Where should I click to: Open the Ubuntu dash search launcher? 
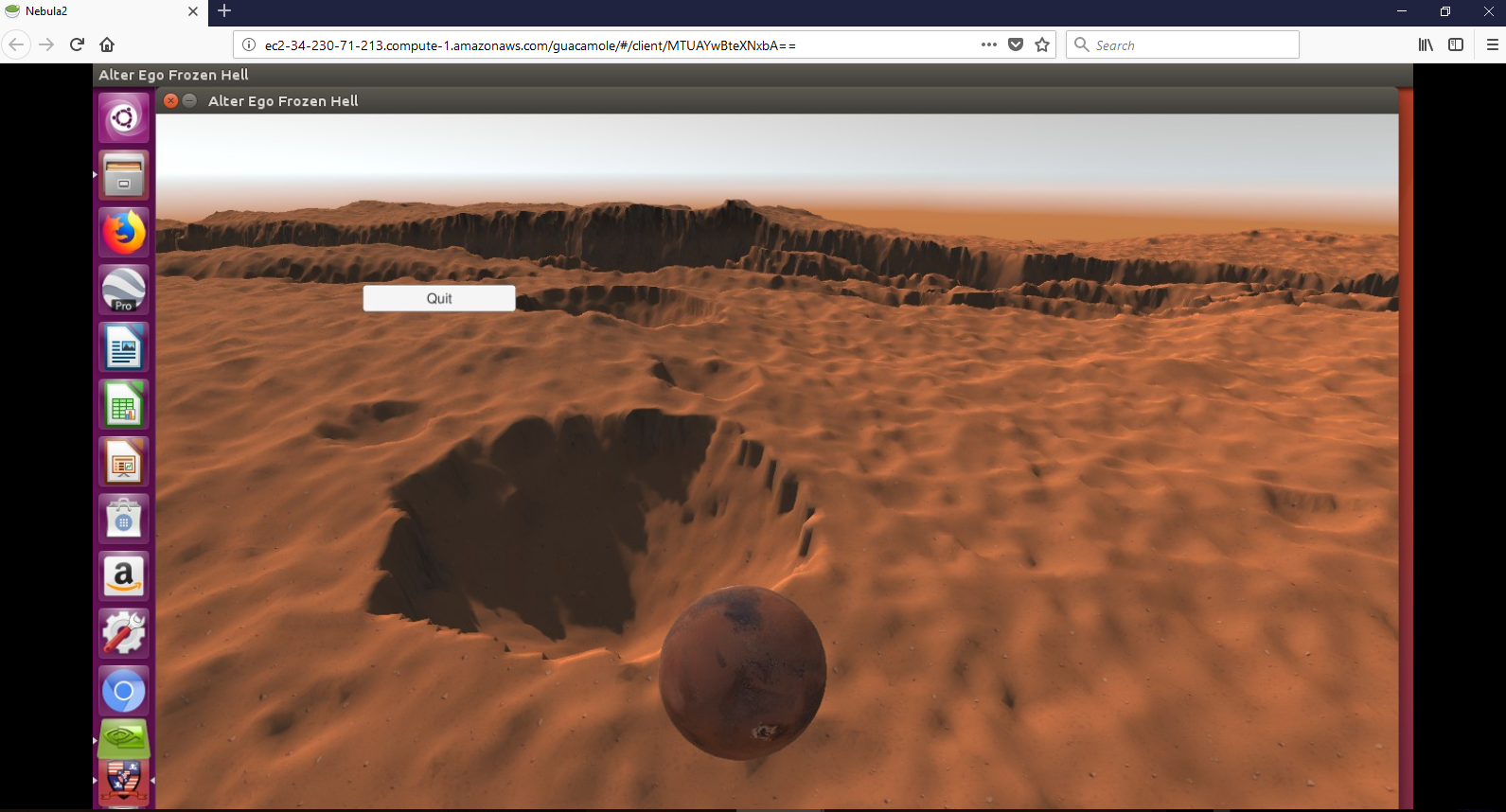[124, 118]
